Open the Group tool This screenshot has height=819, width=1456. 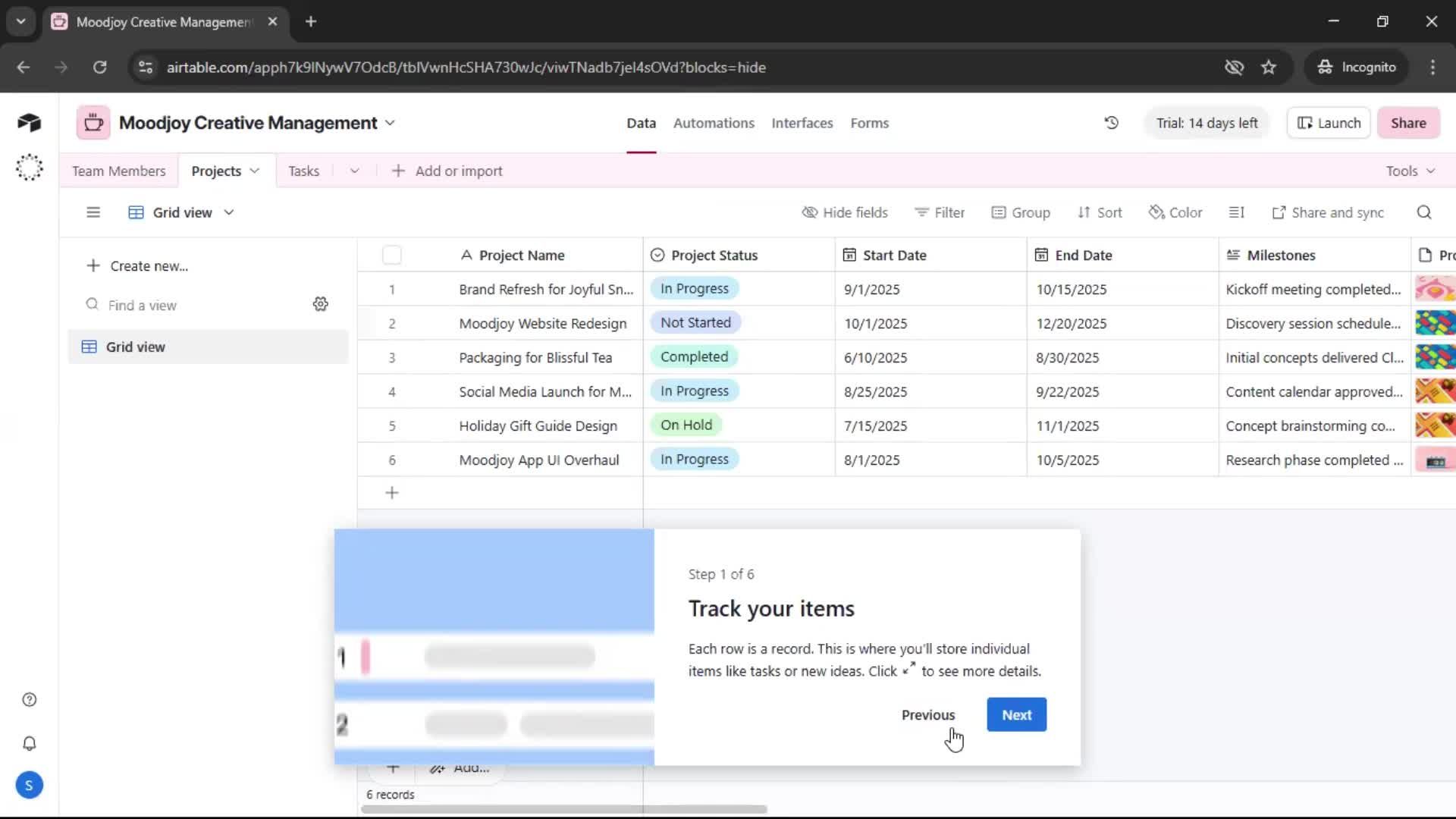(1021, 213)
